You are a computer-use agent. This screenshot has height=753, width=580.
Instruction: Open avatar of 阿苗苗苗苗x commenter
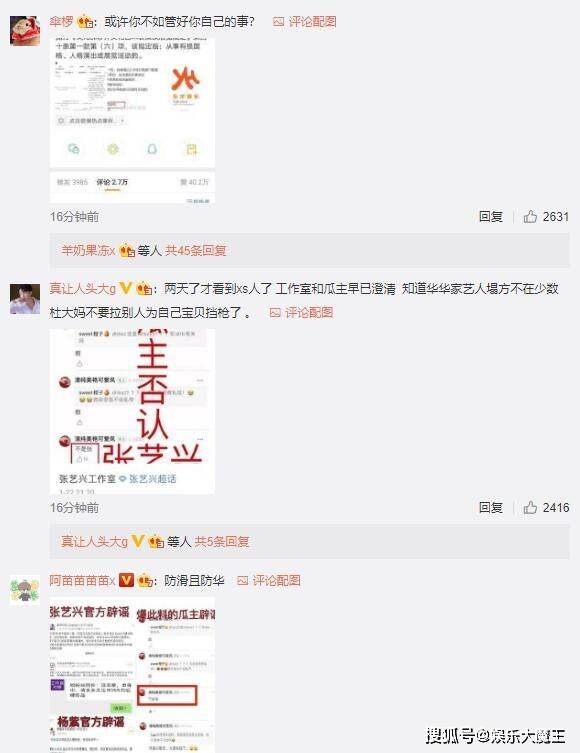[x=25, y=590]
